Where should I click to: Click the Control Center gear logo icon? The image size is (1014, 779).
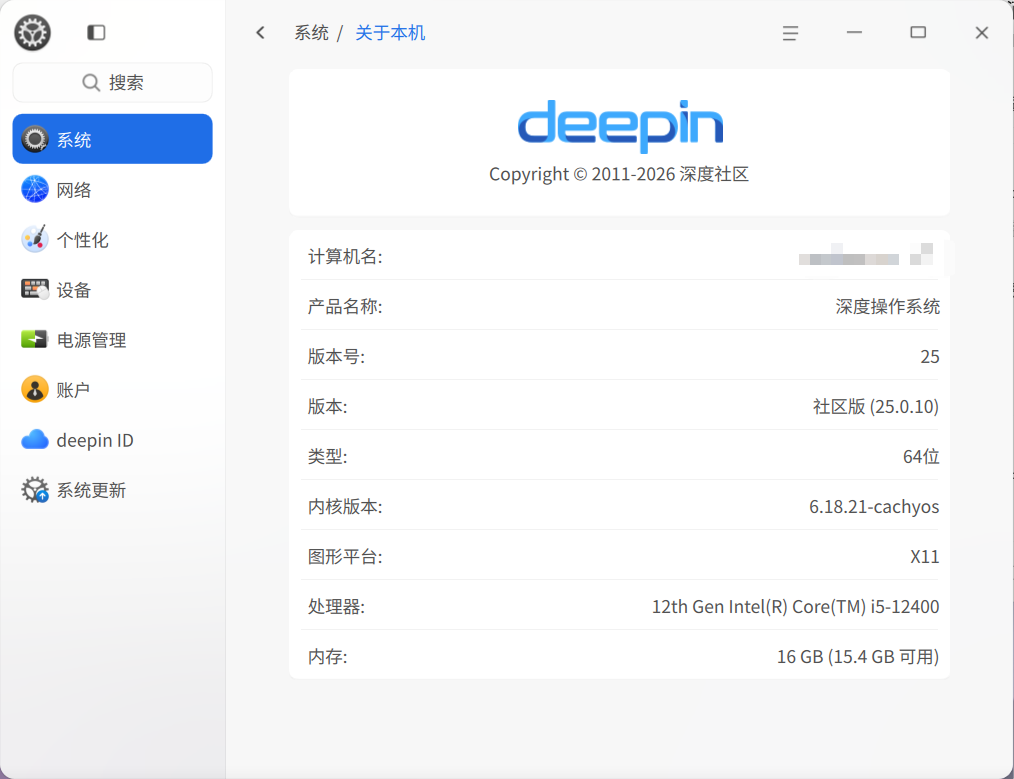[32, 33]
